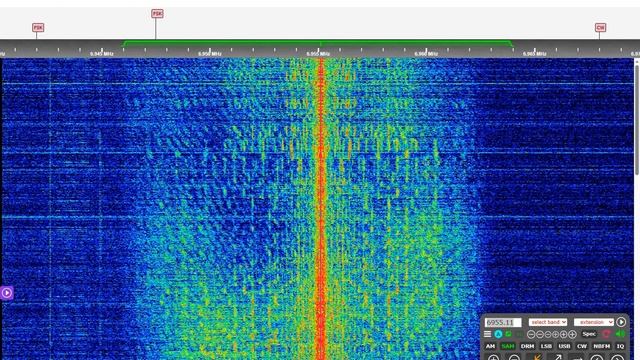Select USB demodulation mode

tap(564, 346)
